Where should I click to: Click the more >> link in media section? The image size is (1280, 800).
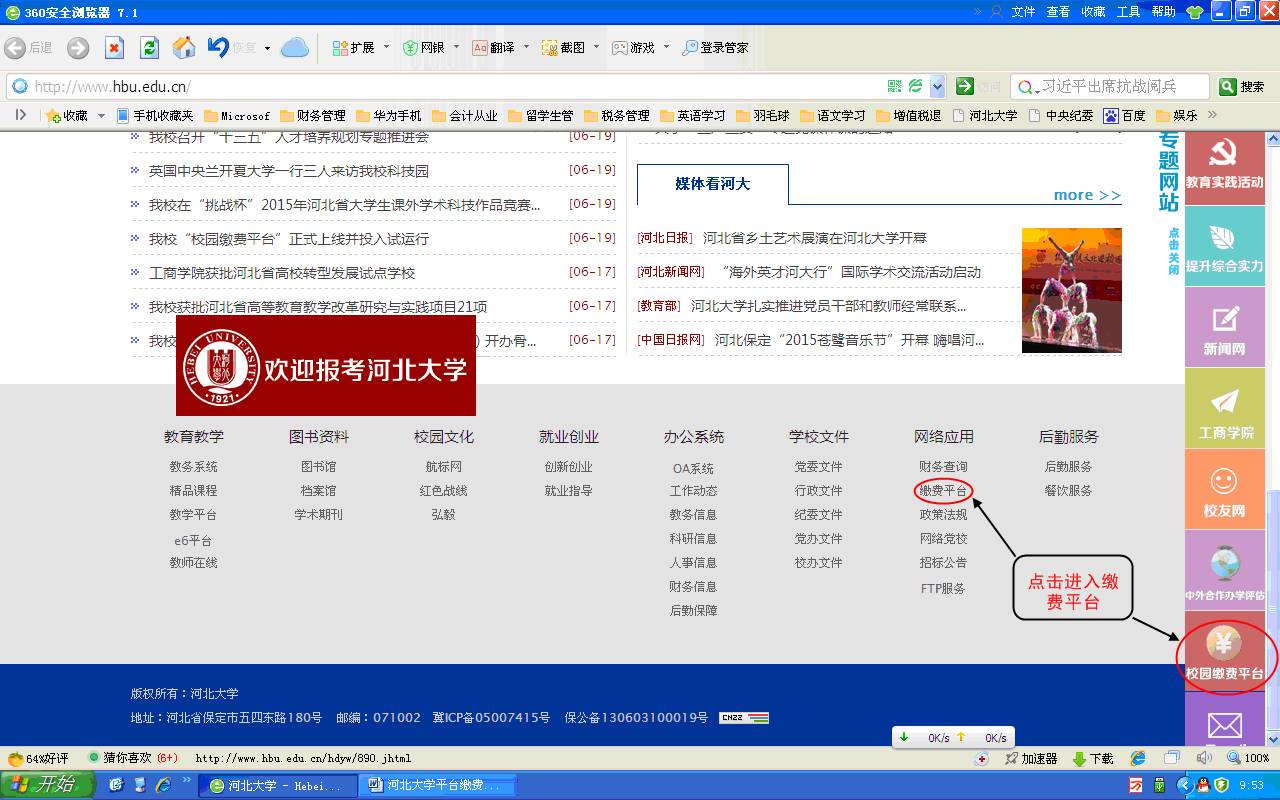click(1087, 195)
